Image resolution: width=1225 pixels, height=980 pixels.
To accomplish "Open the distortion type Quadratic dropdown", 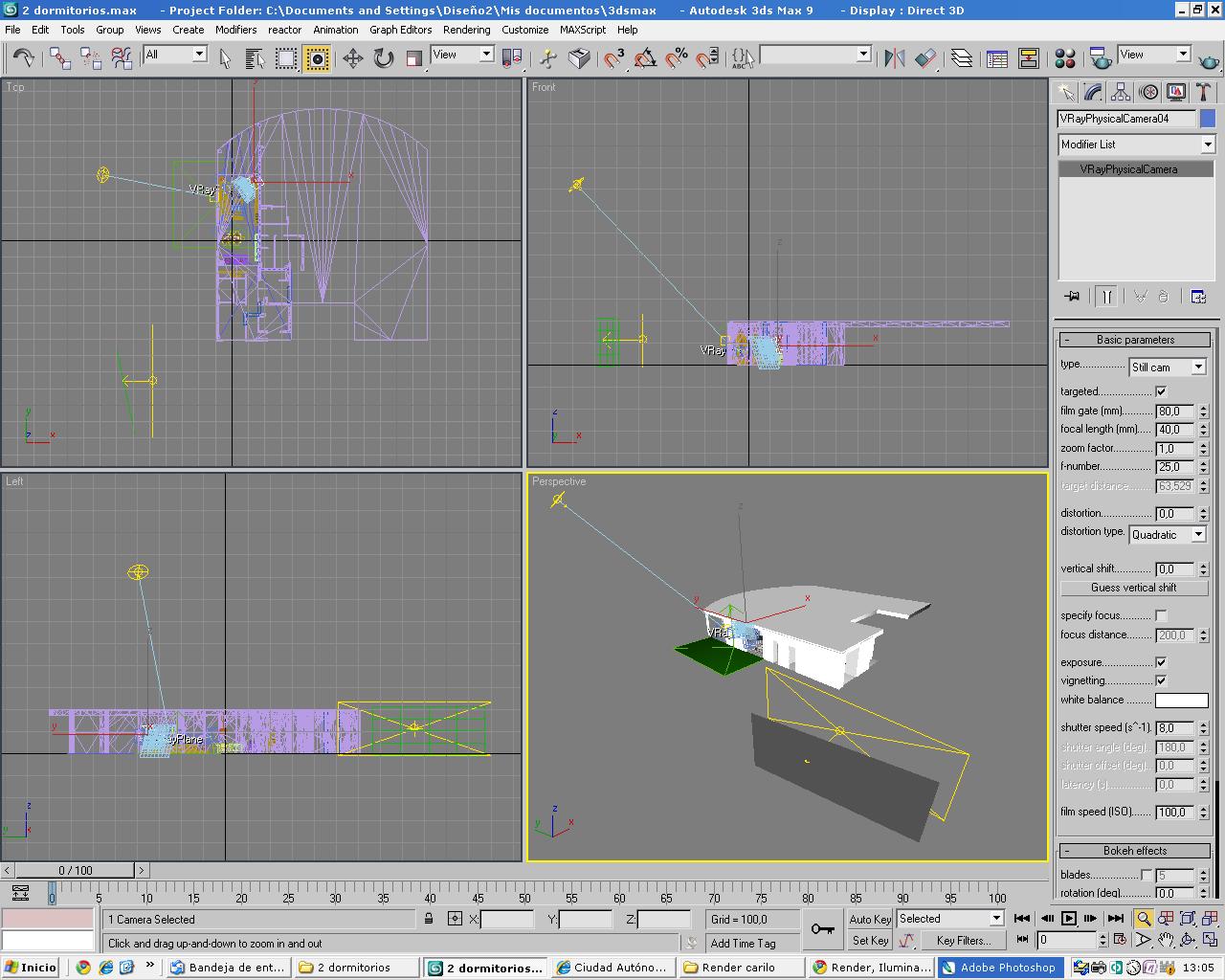I will pos(1168,535).
